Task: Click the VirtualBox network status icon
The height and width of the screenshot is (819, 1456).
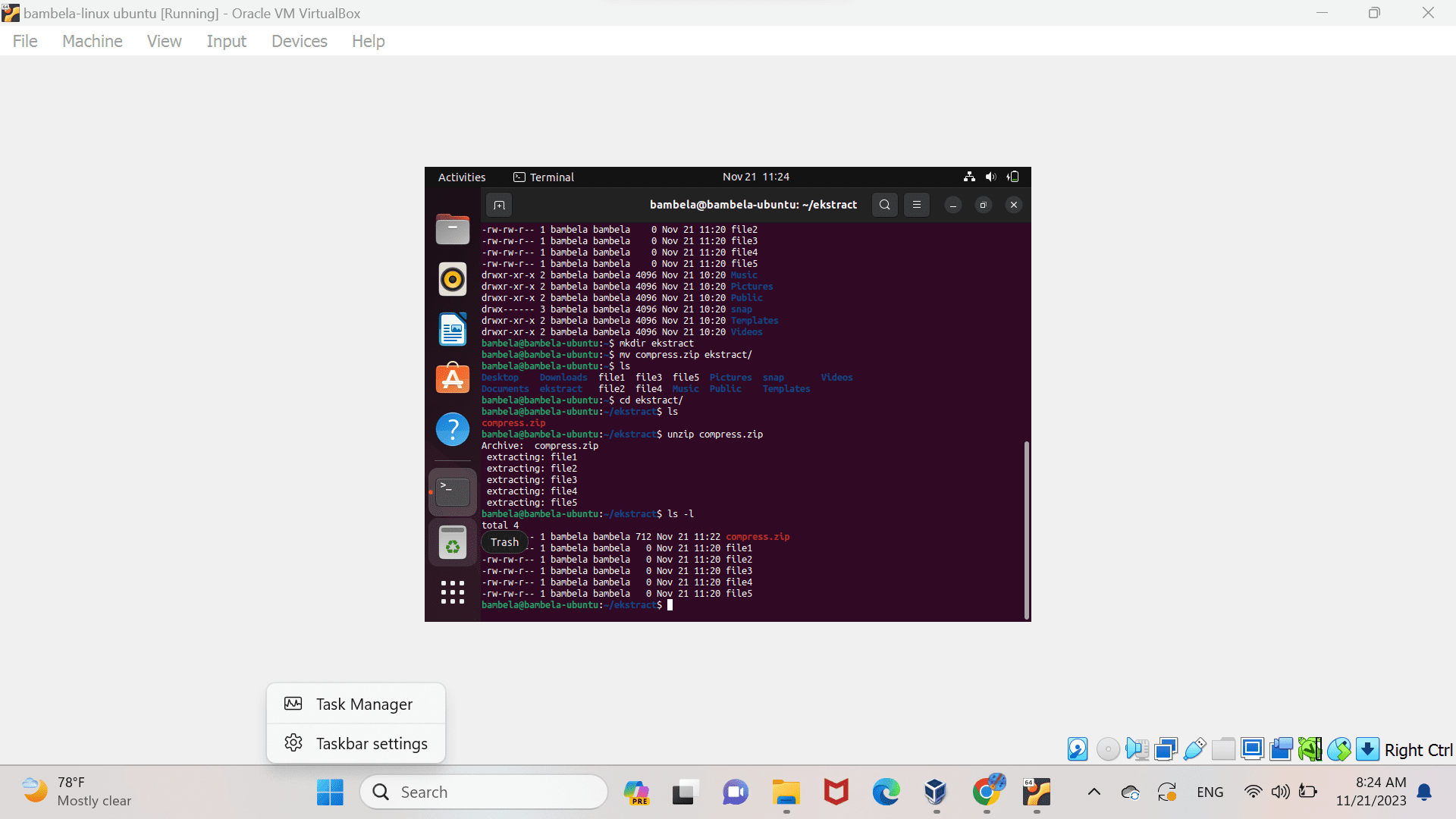Action: click(x=1166, y=749)
